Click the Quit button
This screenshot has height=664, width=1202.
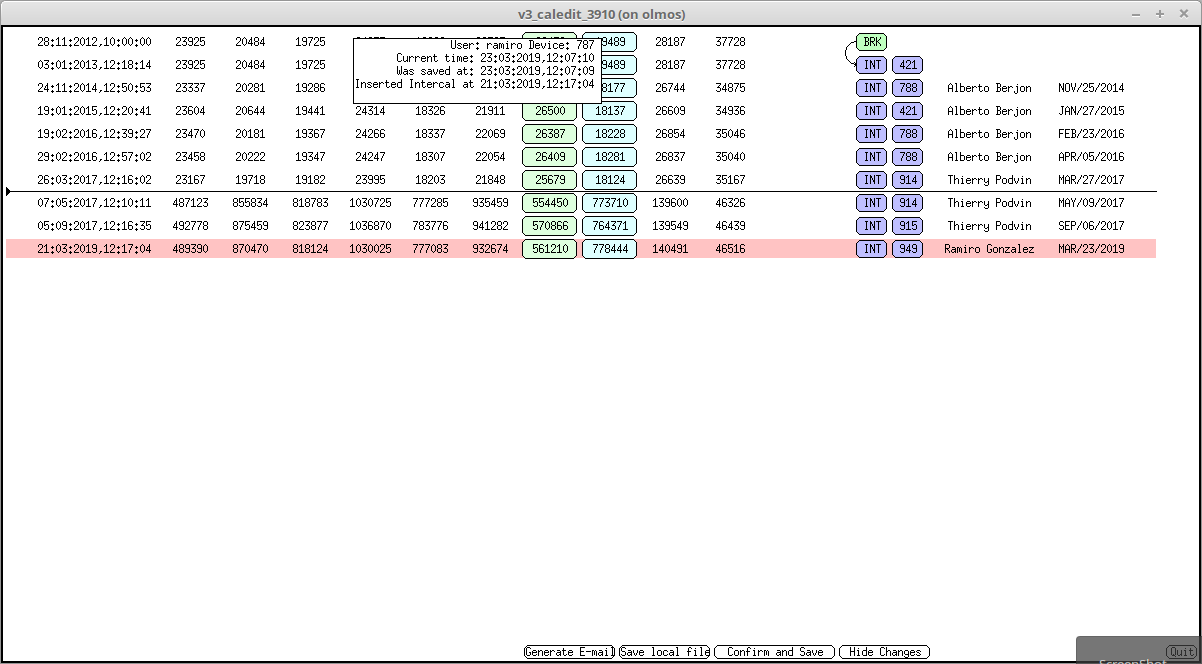[1181, 652]
